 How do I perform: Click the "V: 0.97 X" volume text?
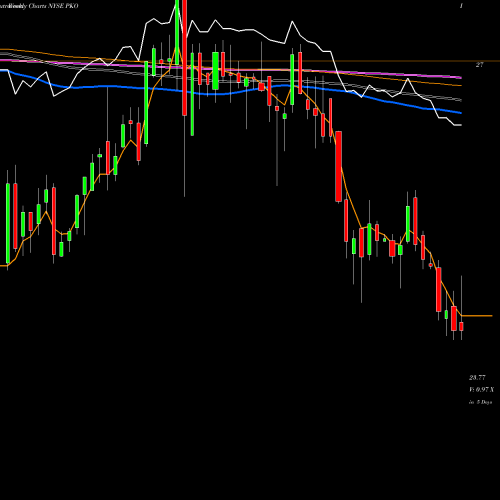click(x=481, y=390)
